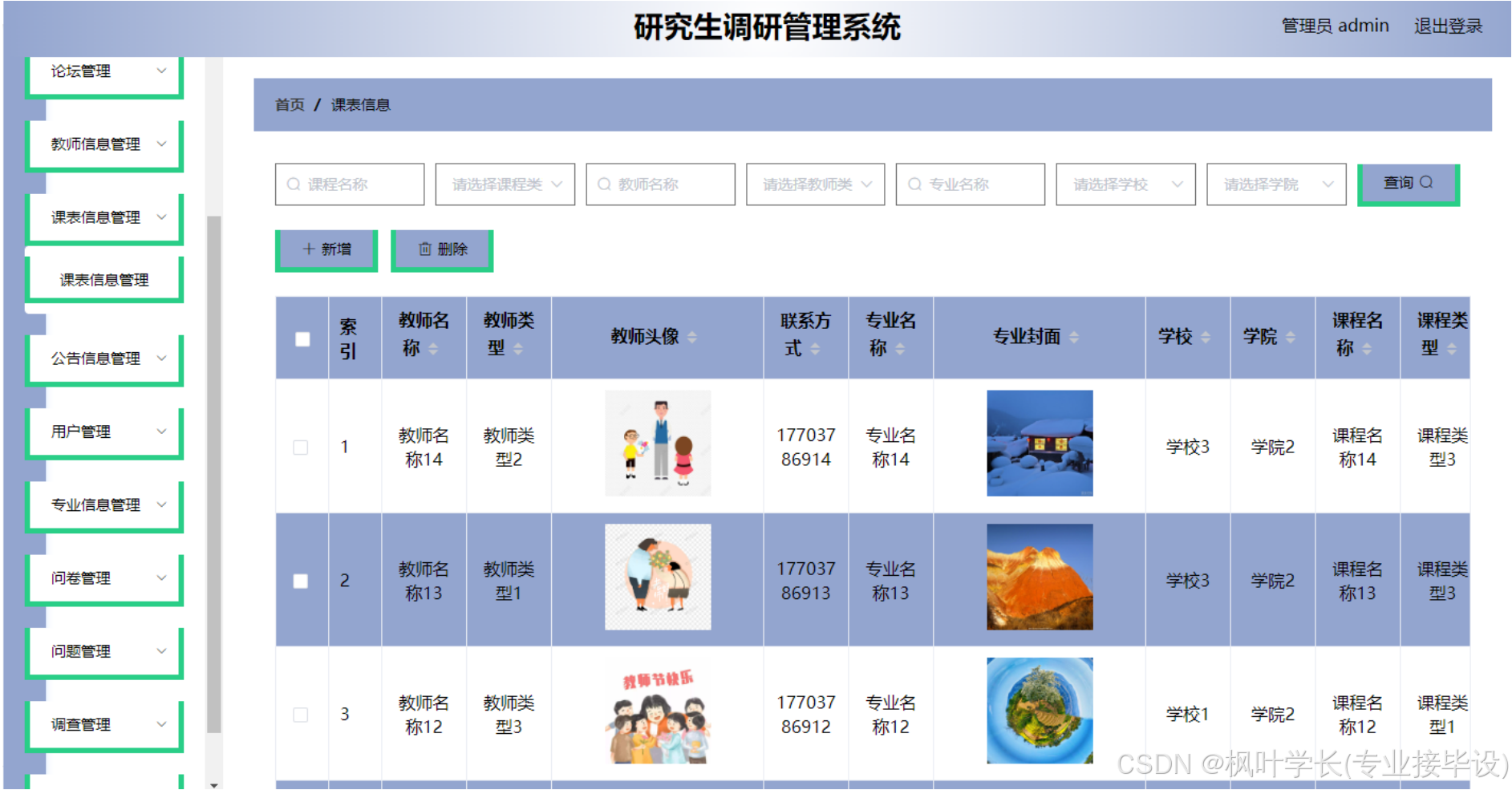The image size is (1512, 790).
Task: Click the 退出登录 logout link
Action: (x=1448, y=26)
